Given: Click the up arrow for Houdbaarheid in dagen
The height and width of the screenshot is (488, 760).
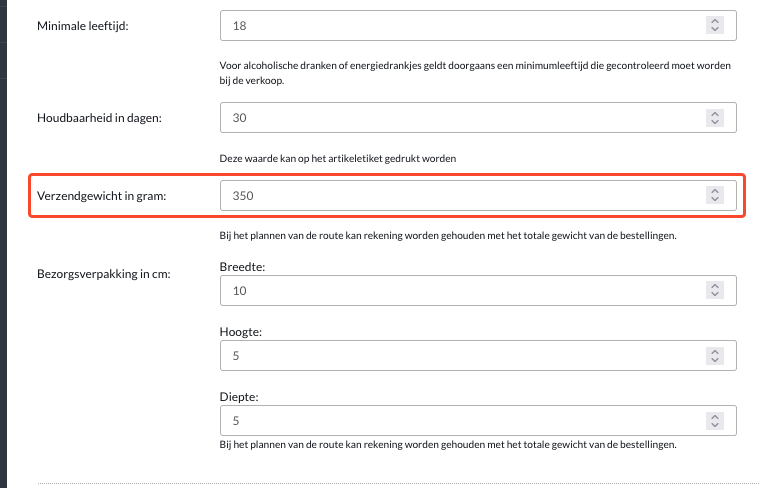Looking at the screenshot, I should click(x=715, y=113).
